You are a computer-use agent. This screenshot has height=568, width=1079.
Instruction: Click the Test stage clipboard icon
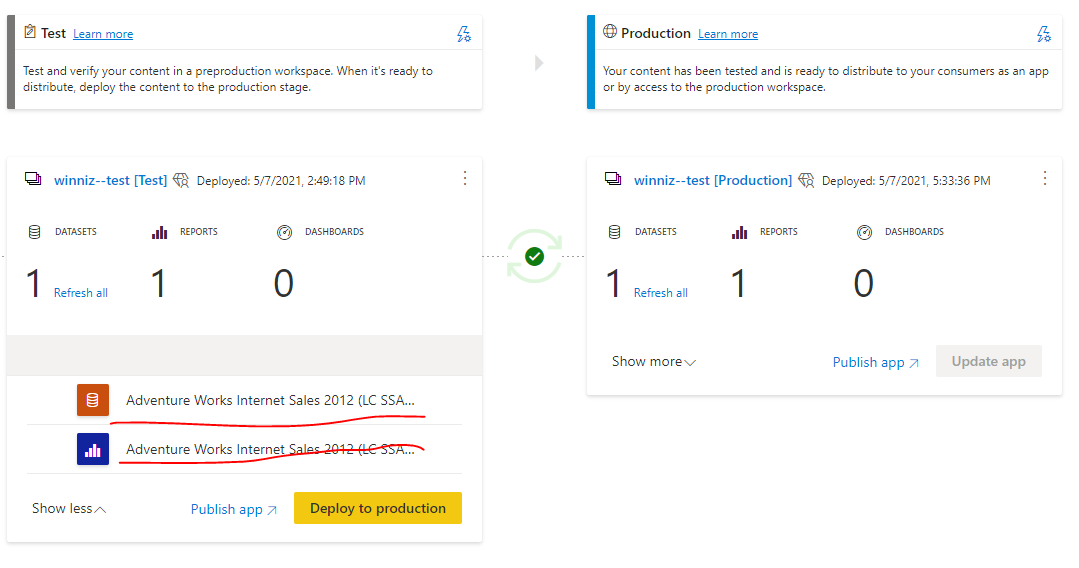[x=30, y=32]
